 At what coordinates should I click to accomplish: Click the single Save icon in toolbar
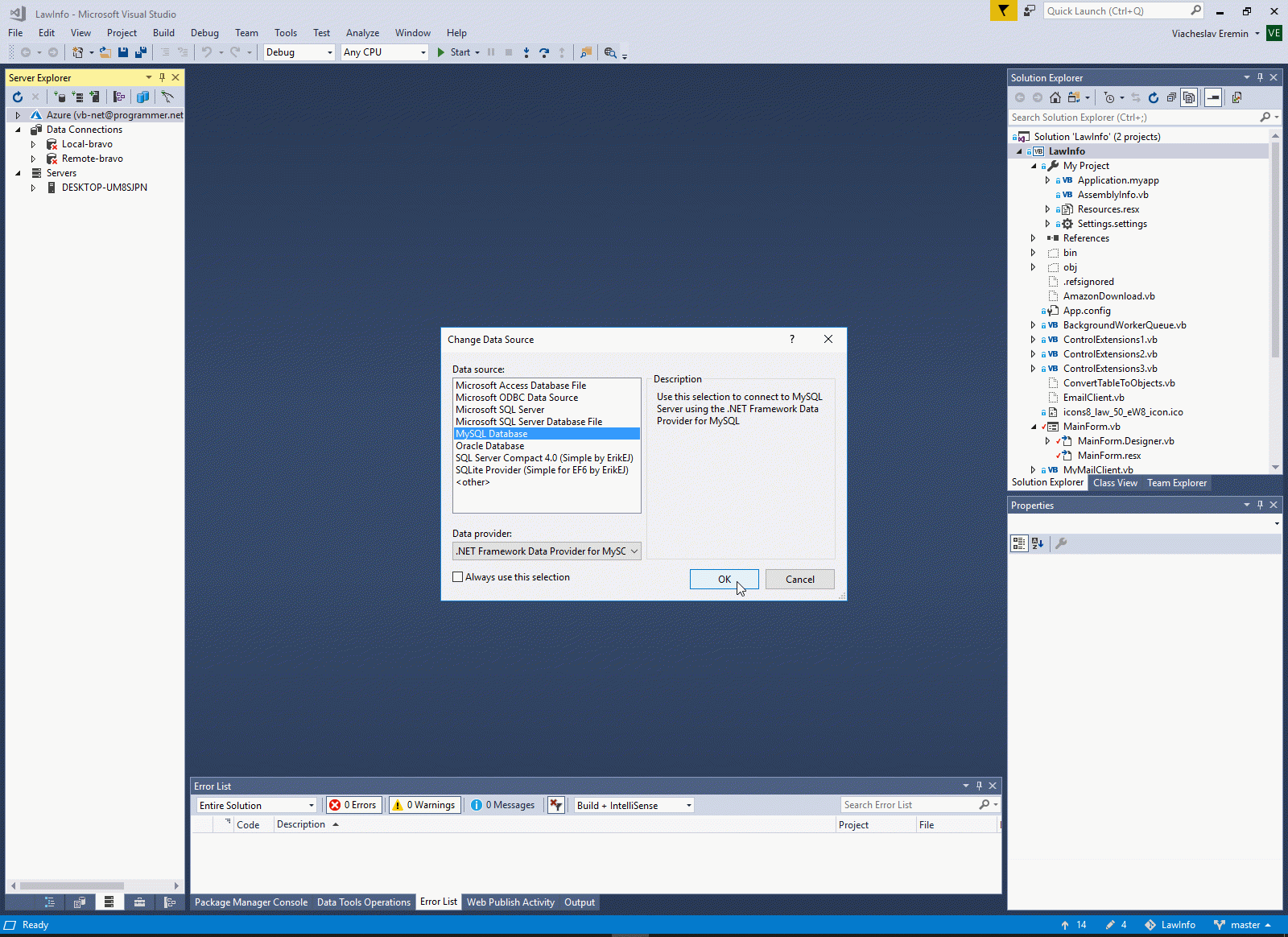click(123, 52)
